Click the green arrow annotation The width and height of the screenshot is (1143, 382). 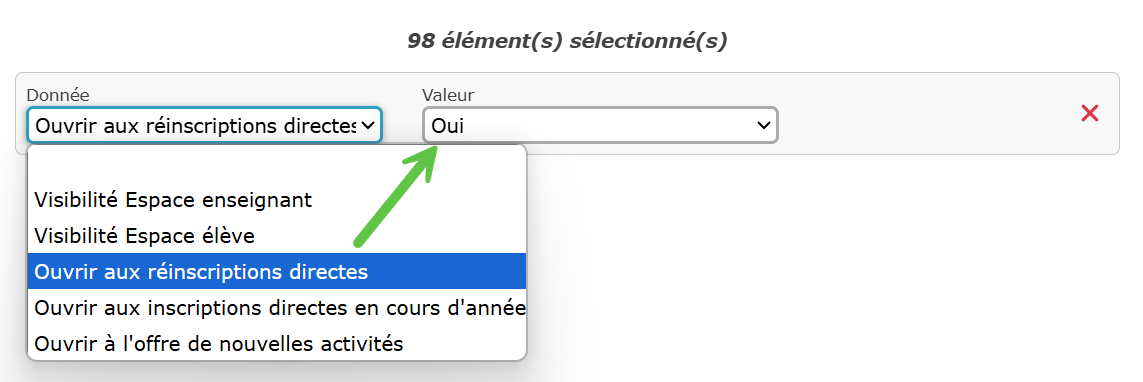coord(394,195)
